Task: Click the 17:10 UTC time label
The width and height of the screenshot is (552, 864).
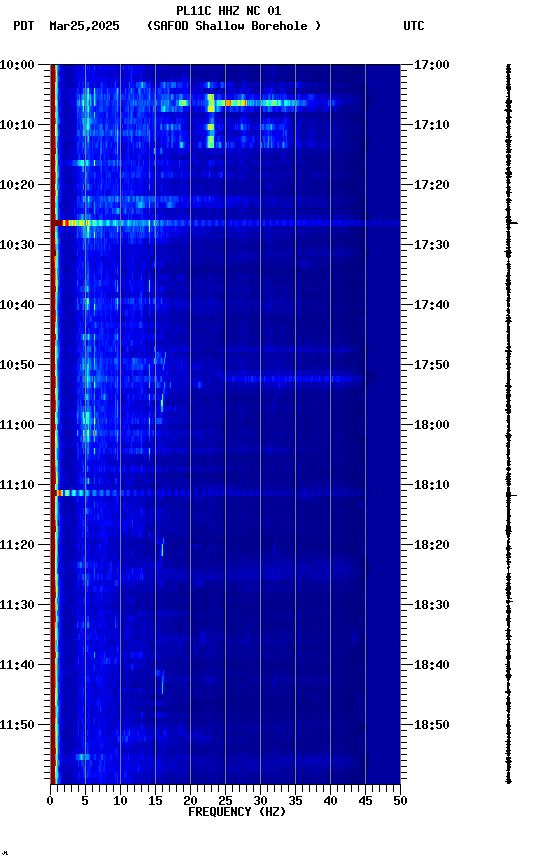Action: point(432,125)
